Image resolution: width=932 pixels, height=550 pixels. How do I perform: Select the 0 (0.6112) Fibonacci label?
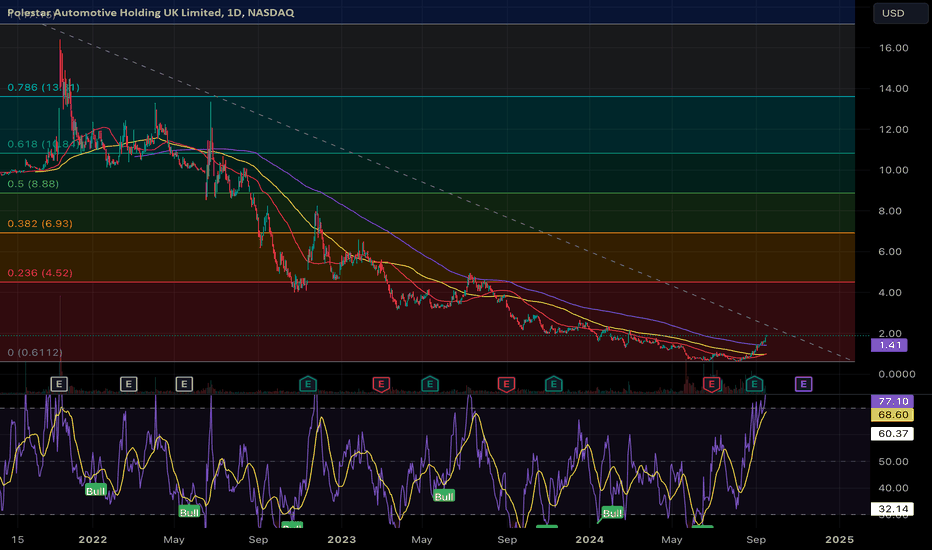click(x=35, y=353)
